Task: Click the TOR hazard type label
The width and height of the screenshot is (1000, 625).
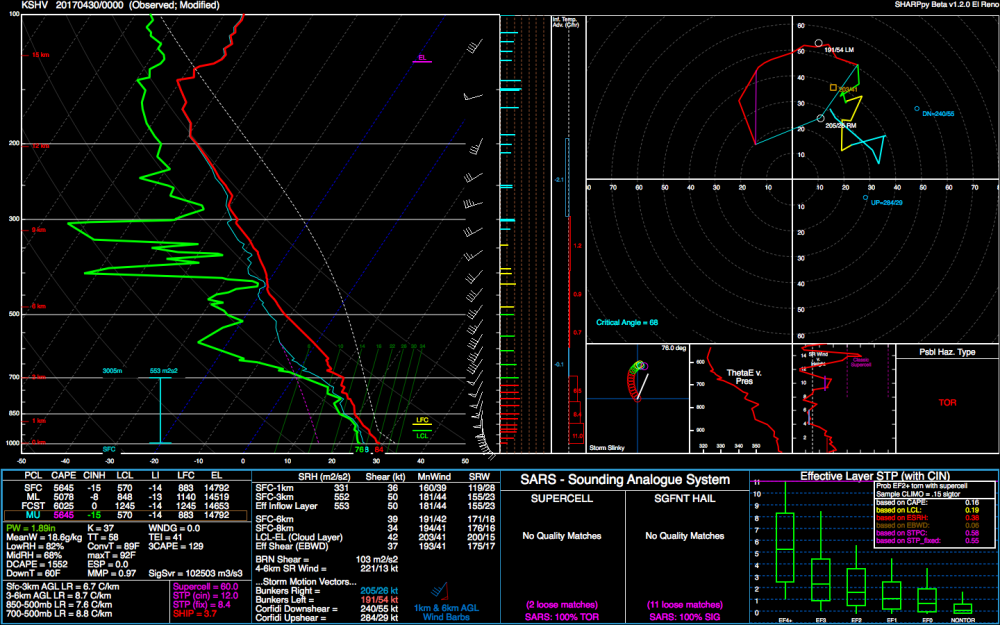Action: point(947,403)
